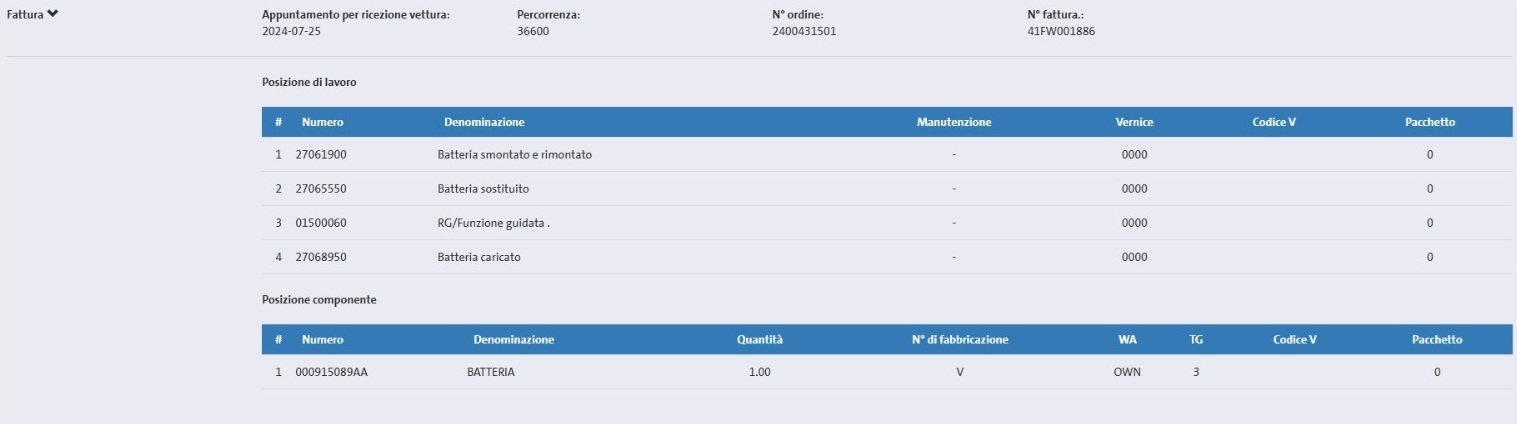Select the Batteria caricato row
The image size is (1517, 424).
coord(479,257)
